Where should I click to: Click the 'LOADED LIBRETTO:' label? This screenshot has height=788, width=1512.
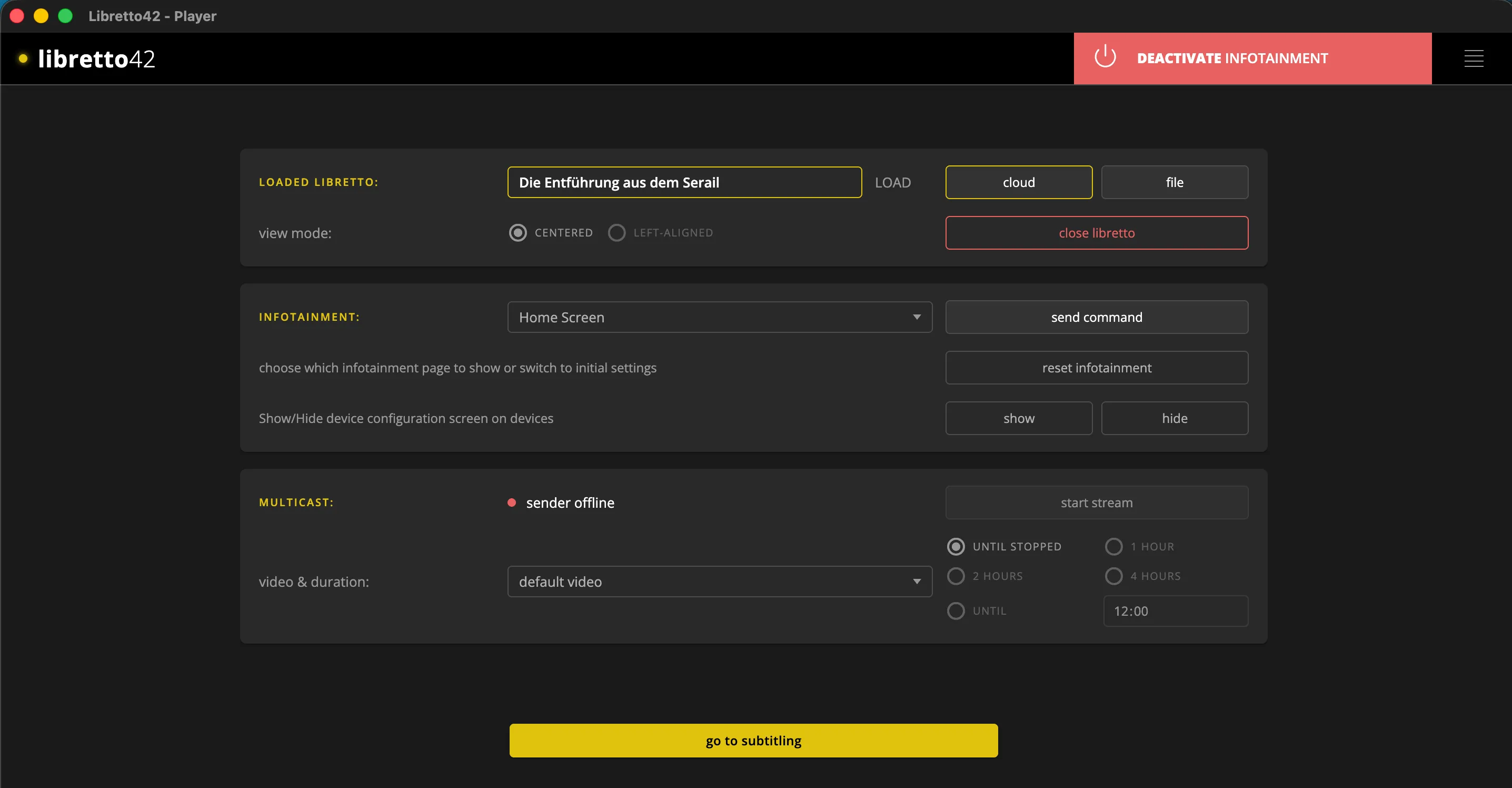(319, 182)
